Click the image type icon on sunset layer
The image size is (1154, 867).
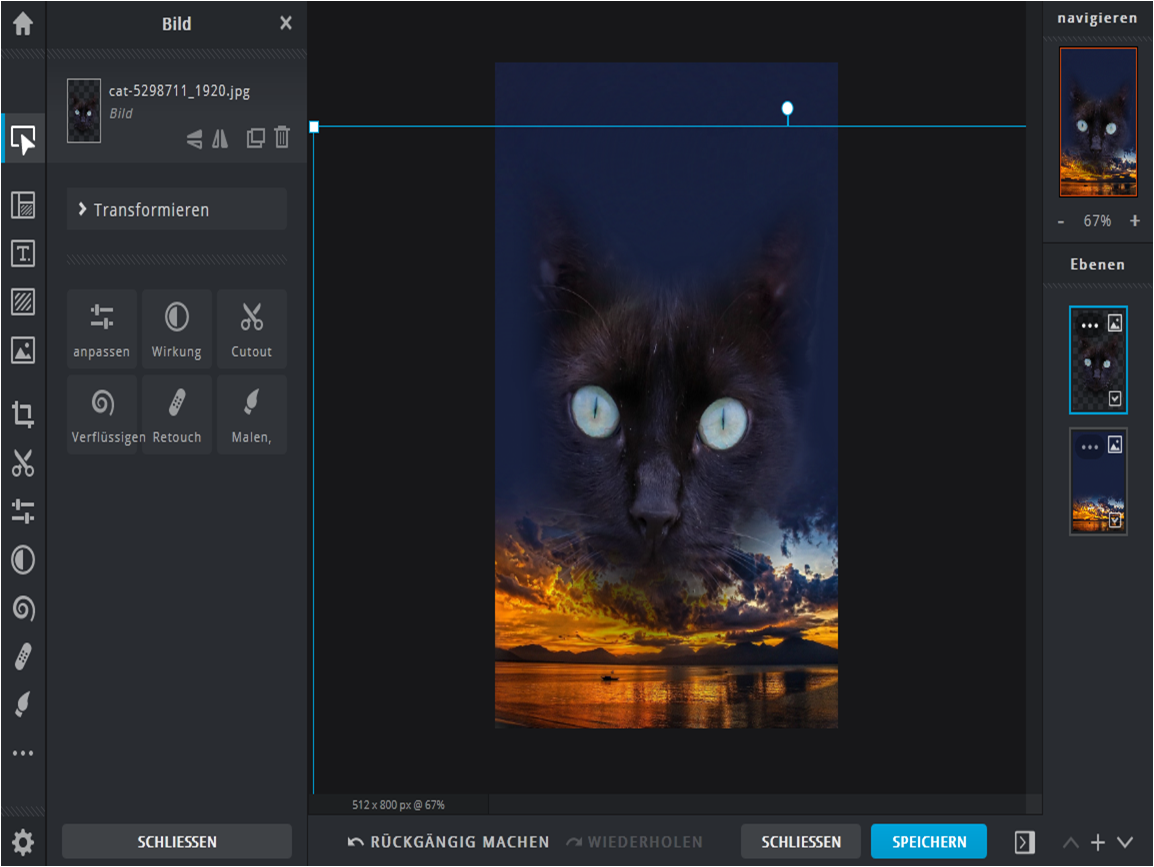[x=1115, y=445]
